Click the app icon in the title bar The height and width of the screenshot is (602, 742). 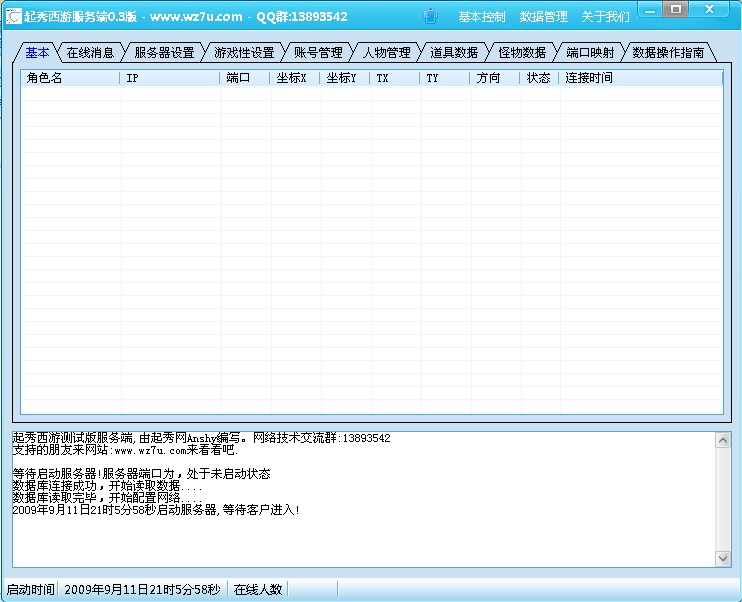tap(13, 16)
